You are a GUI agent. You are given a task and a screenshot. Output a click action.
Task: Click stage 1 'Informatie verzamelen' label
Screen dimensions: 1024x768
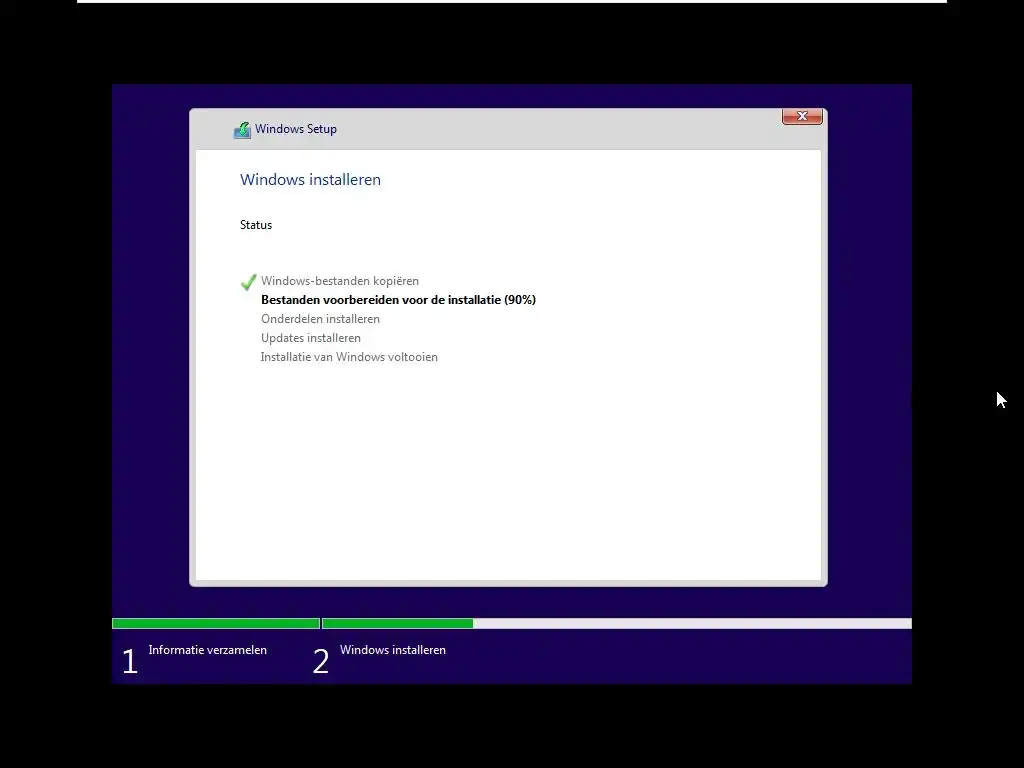click(208, 650)
